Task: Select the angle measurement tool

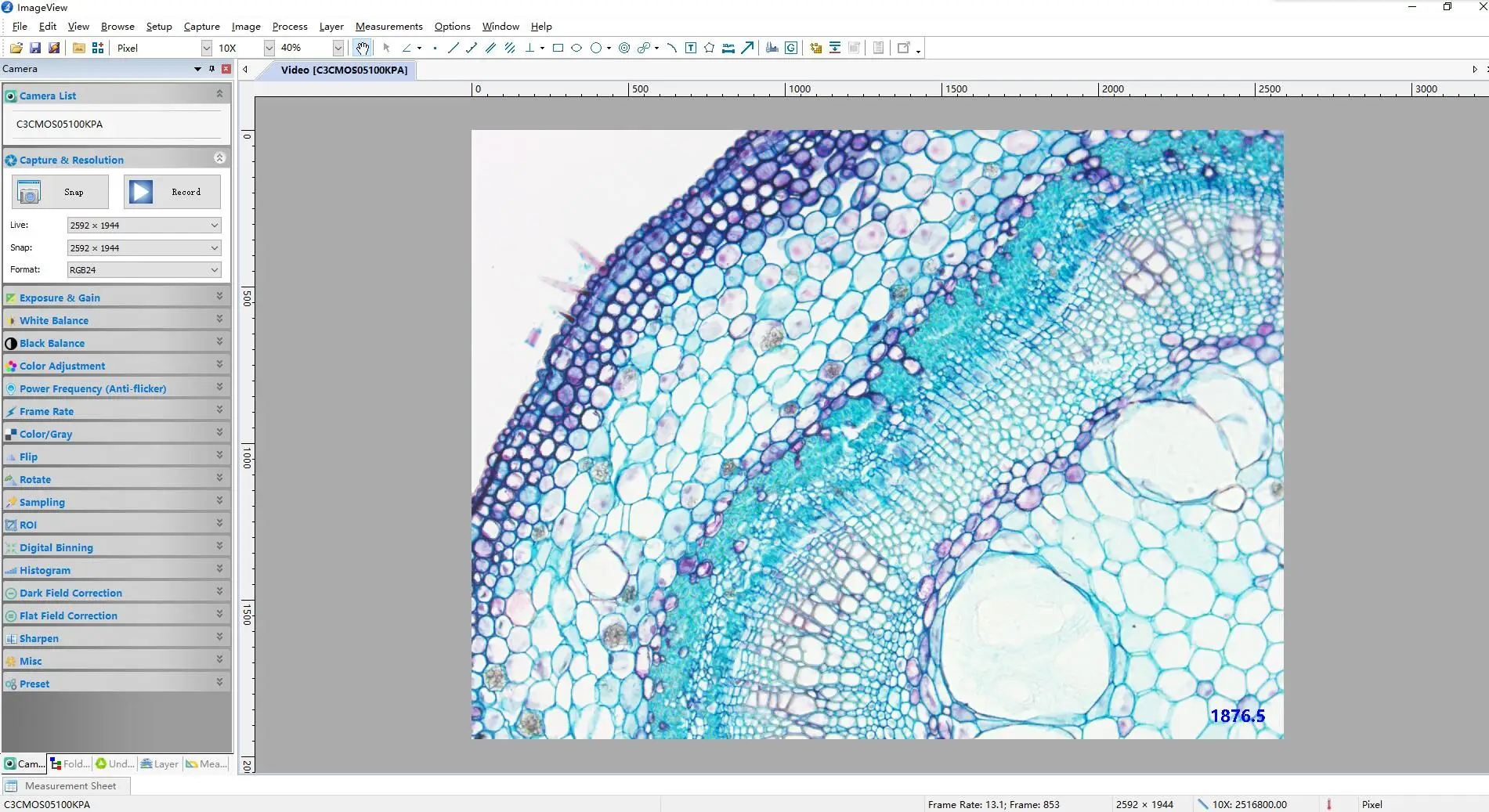Action: 407,48
